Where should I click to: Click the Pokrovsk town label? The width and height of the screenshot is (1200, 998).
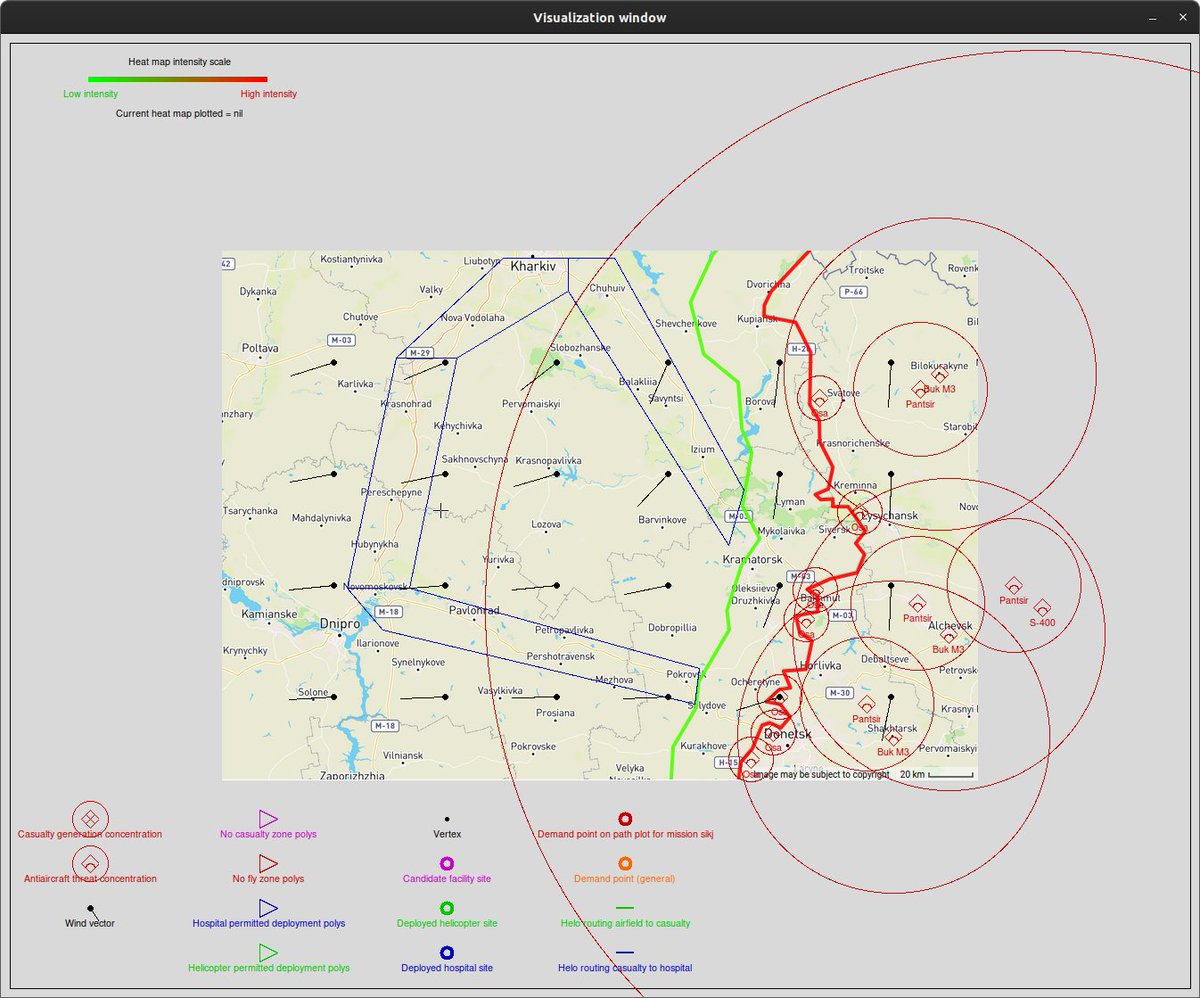(687, 675)
